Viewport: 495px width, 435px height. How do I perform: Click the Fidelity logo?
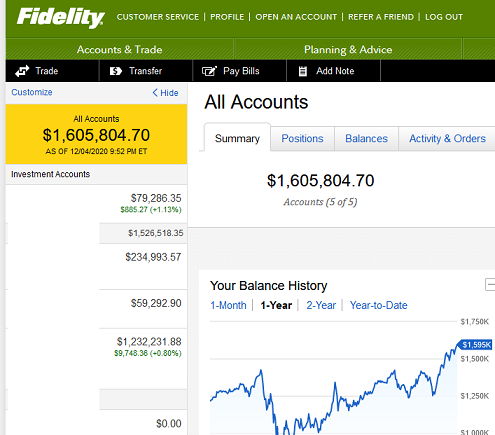click(61, 18)
